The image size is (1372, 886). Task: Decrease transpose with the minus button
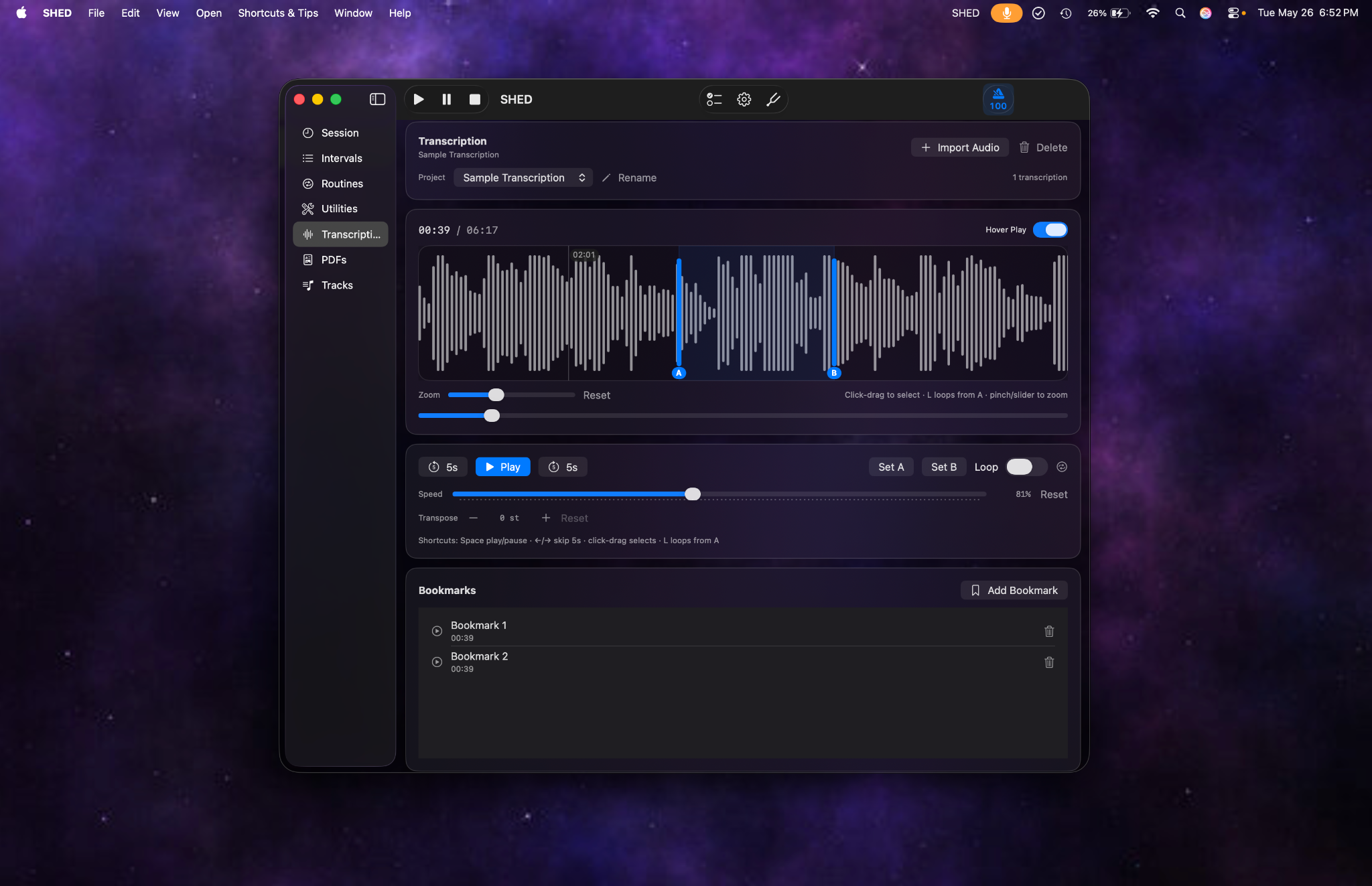[474, 518]
